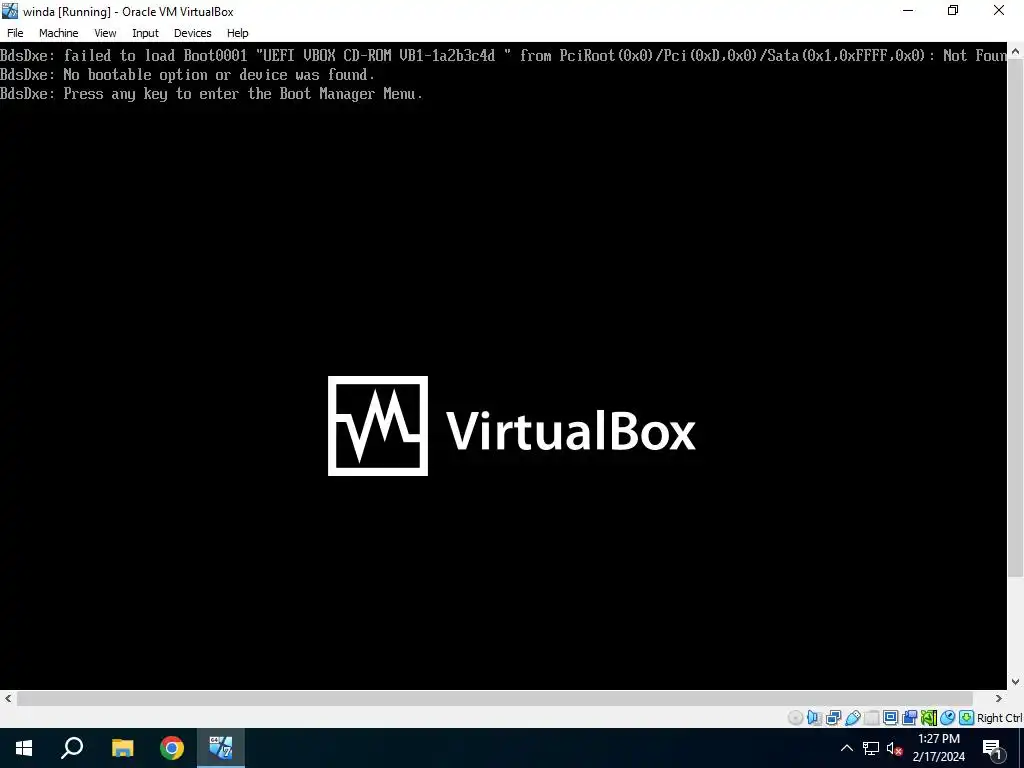Click the vertical scrollbar thumb
The height and width of the screenshot is (768, 1024).
[1016, 318]
